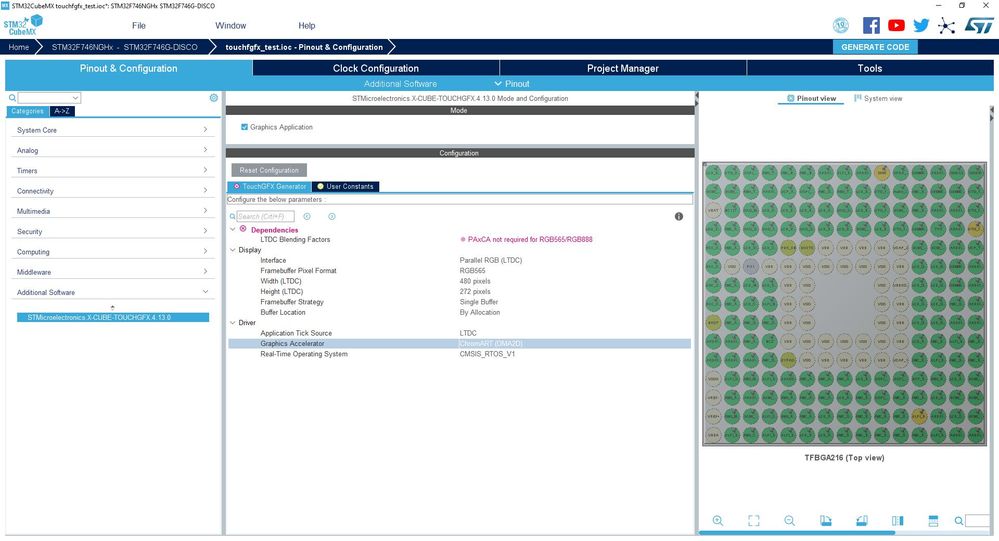This screenshot has height=541, width=999.
Task: Click the GENERATE CODE button
Action: coord(875,47)
